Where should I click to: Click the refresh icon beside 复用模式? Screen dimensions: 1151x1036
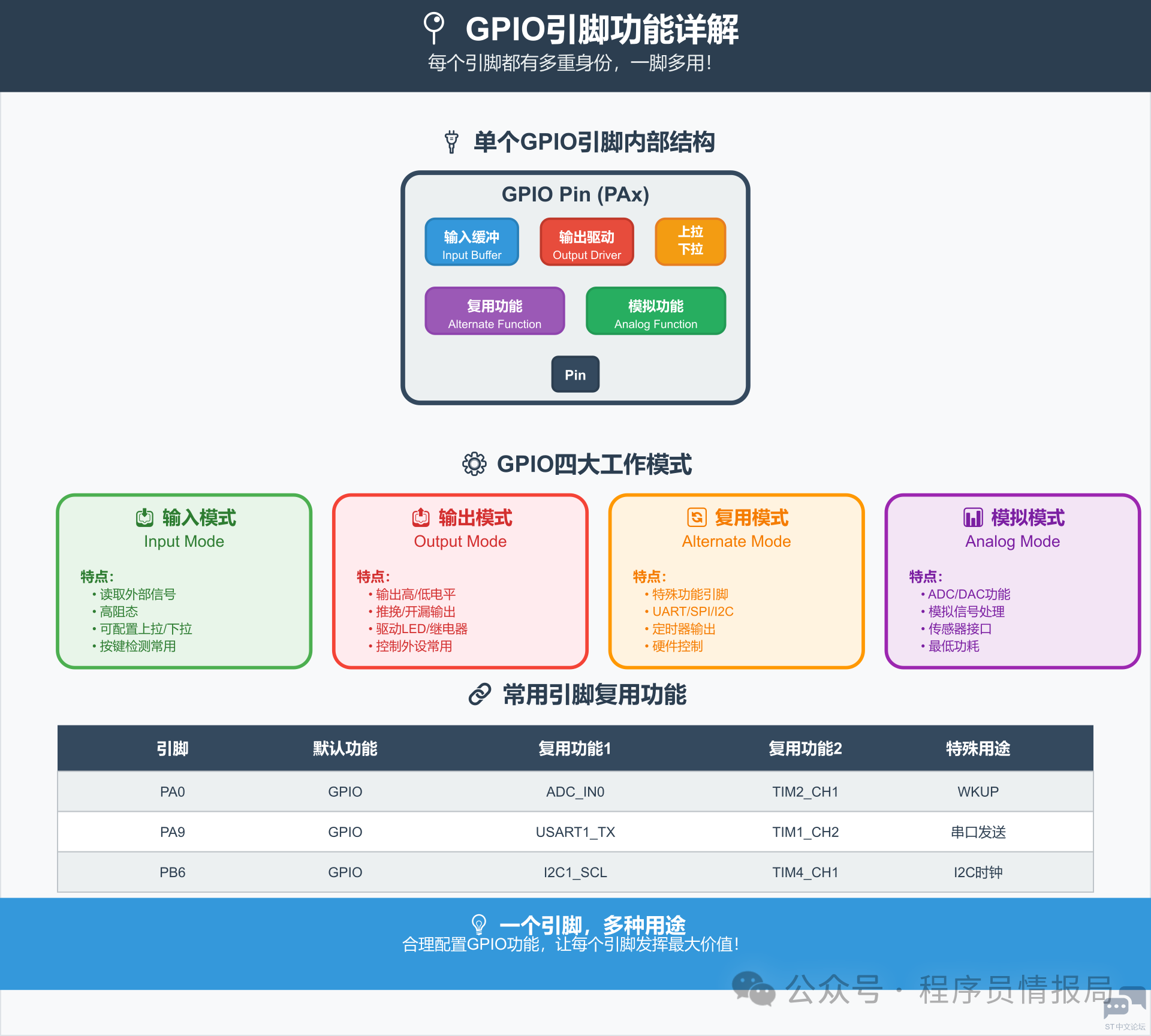[697, 517]
